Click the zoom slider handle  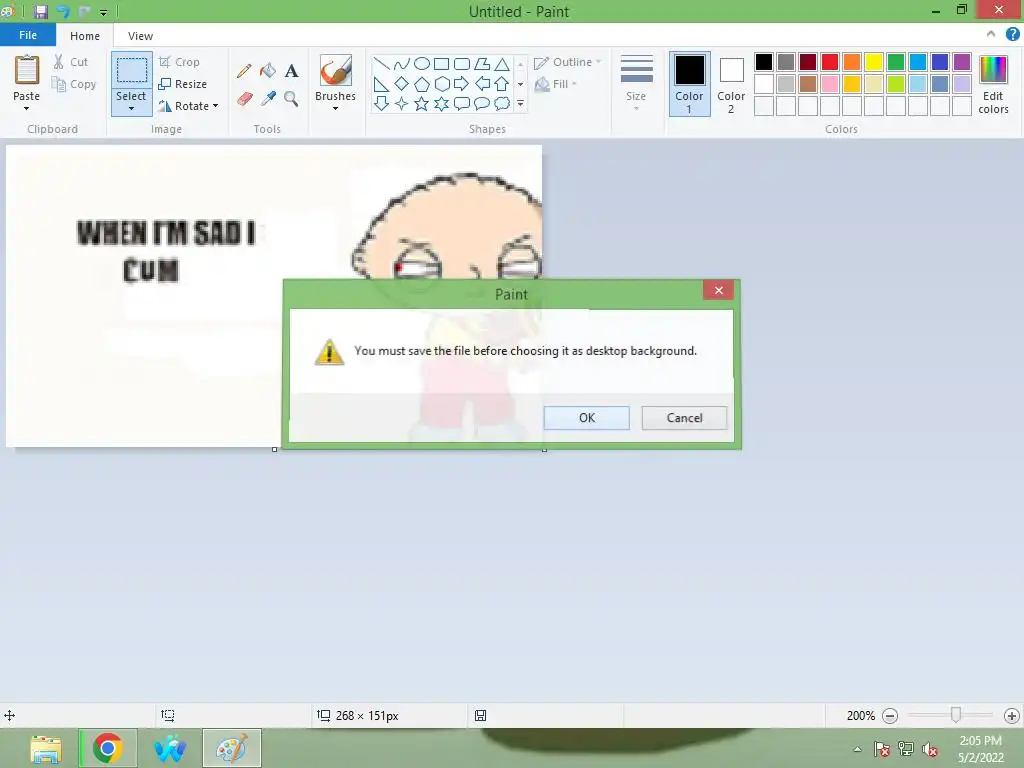tap(955, 715)
